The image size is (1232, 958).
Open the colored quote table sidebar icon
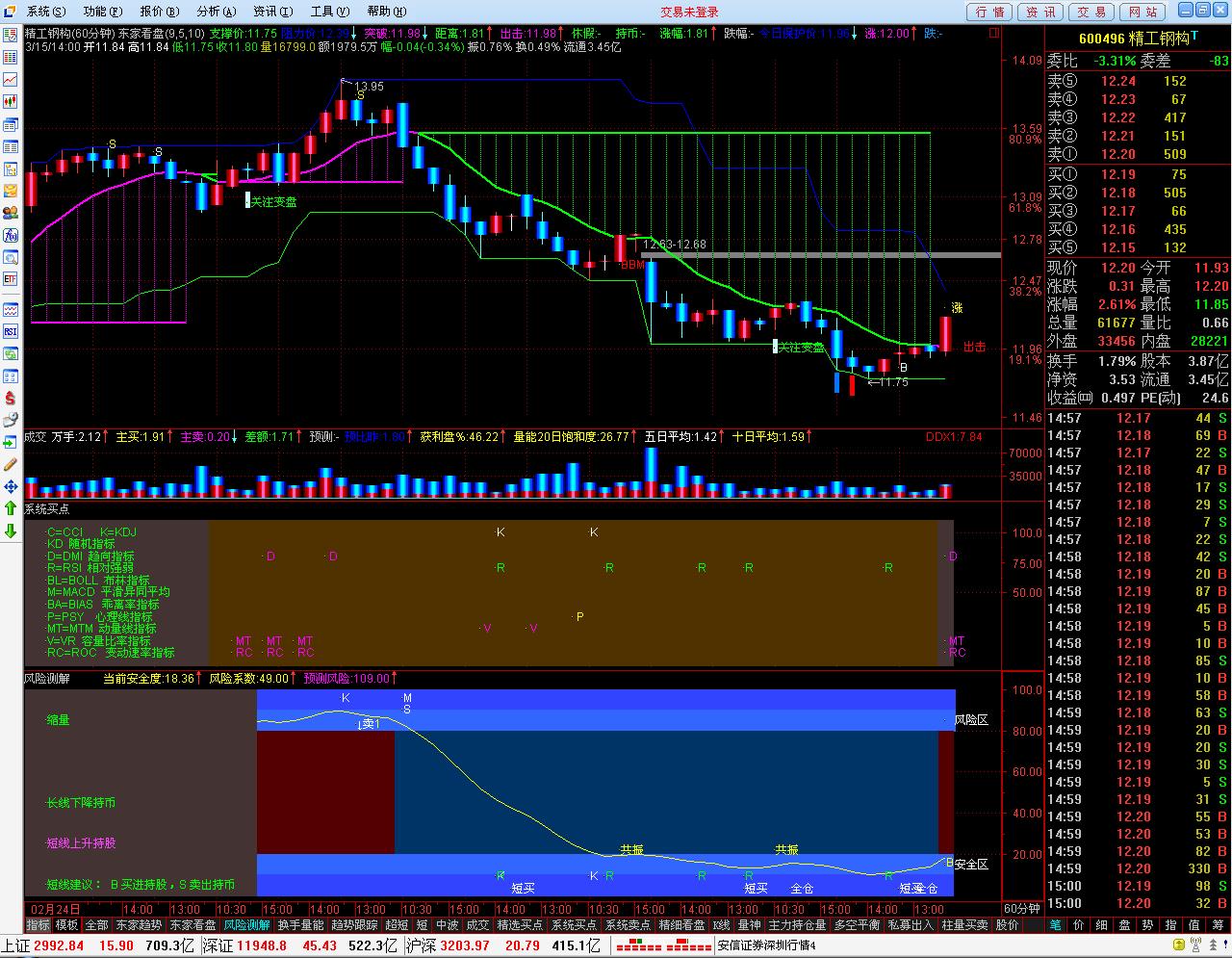click(11, 57)
